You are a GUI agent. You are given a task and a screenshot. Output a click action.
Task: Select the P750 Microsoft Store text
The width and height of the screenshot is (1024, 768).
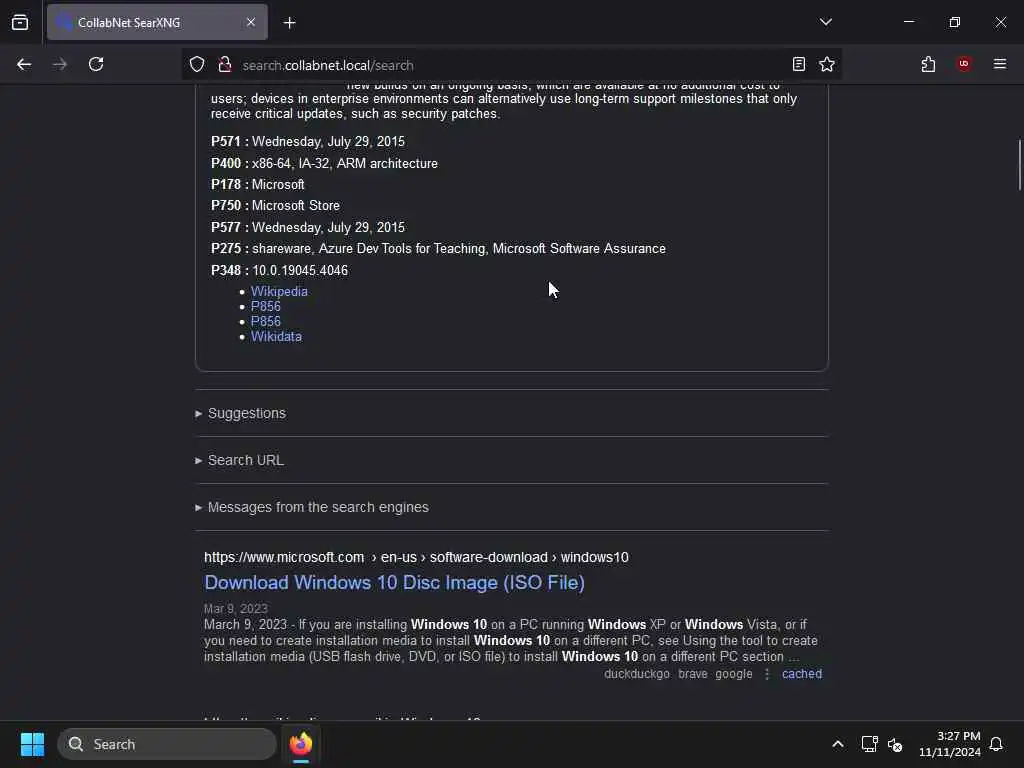point(296,205)
